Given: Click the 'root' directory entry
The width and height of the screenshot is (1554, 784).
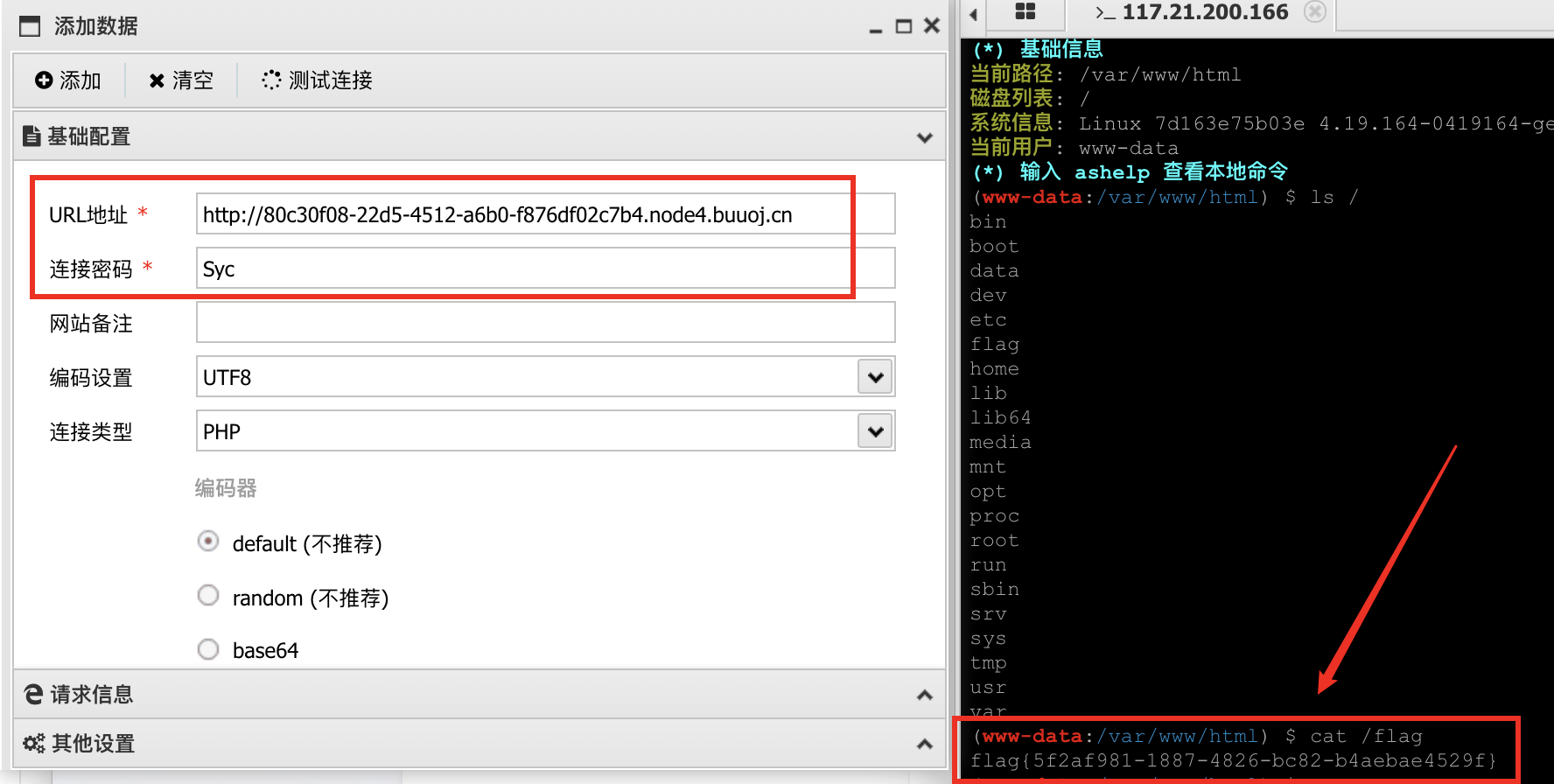Looking at the screenshot, I should pos(994,541).
